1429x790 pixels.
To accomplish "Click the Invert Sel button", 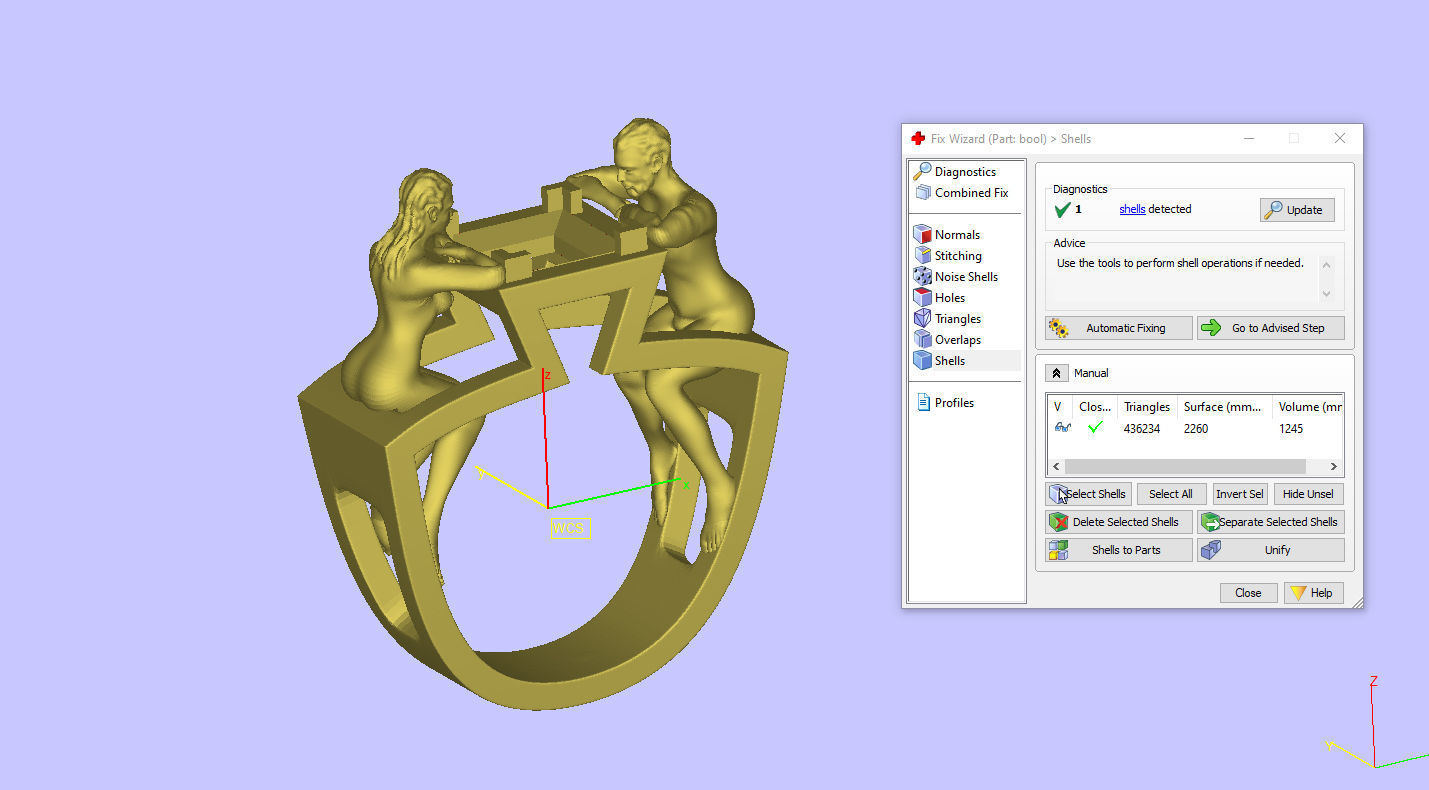I will pyautogui.click(x=1239, y=494).
